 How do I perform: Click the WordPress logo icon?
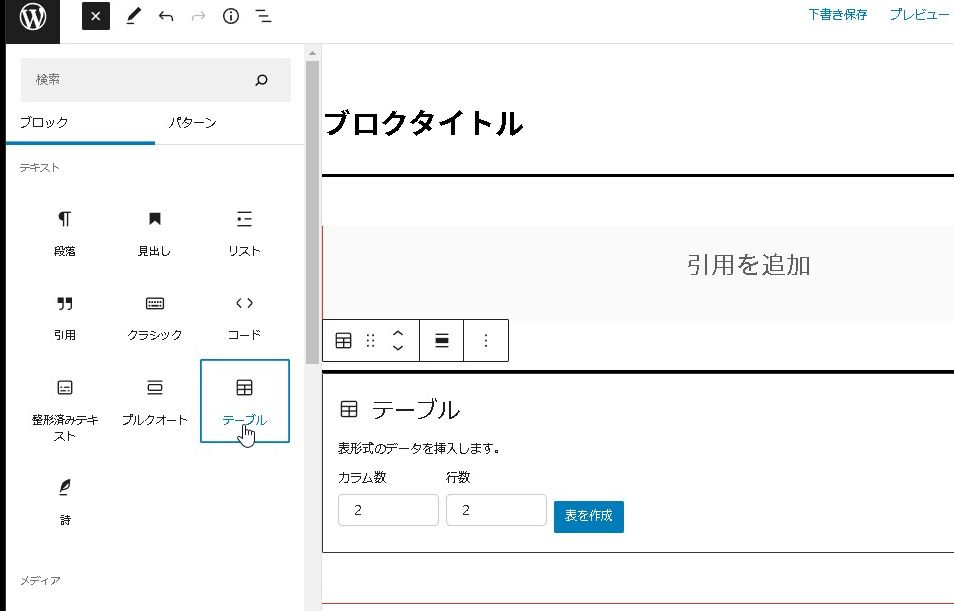(x=32, y=18)
